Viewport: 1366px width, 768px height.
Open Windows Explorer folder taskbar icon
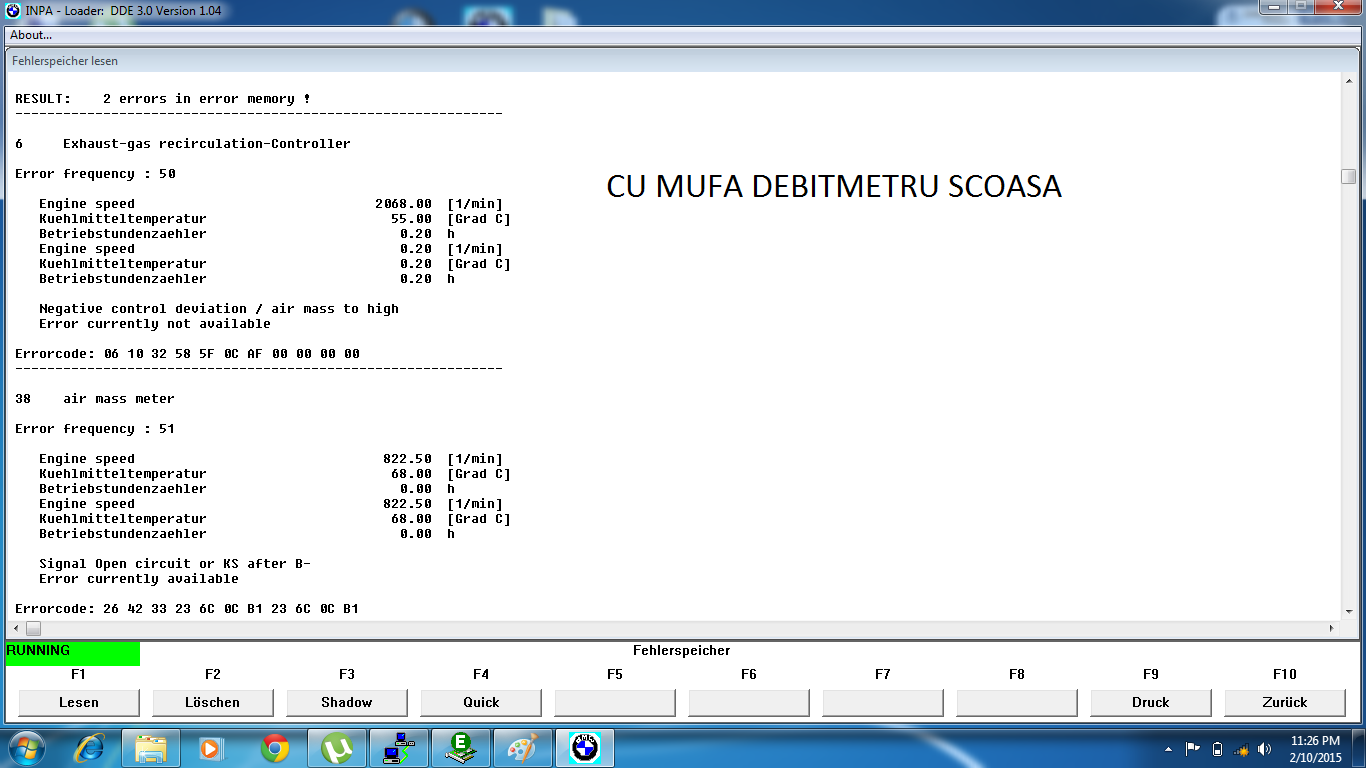pyautogui.click(x=151, y=748)
